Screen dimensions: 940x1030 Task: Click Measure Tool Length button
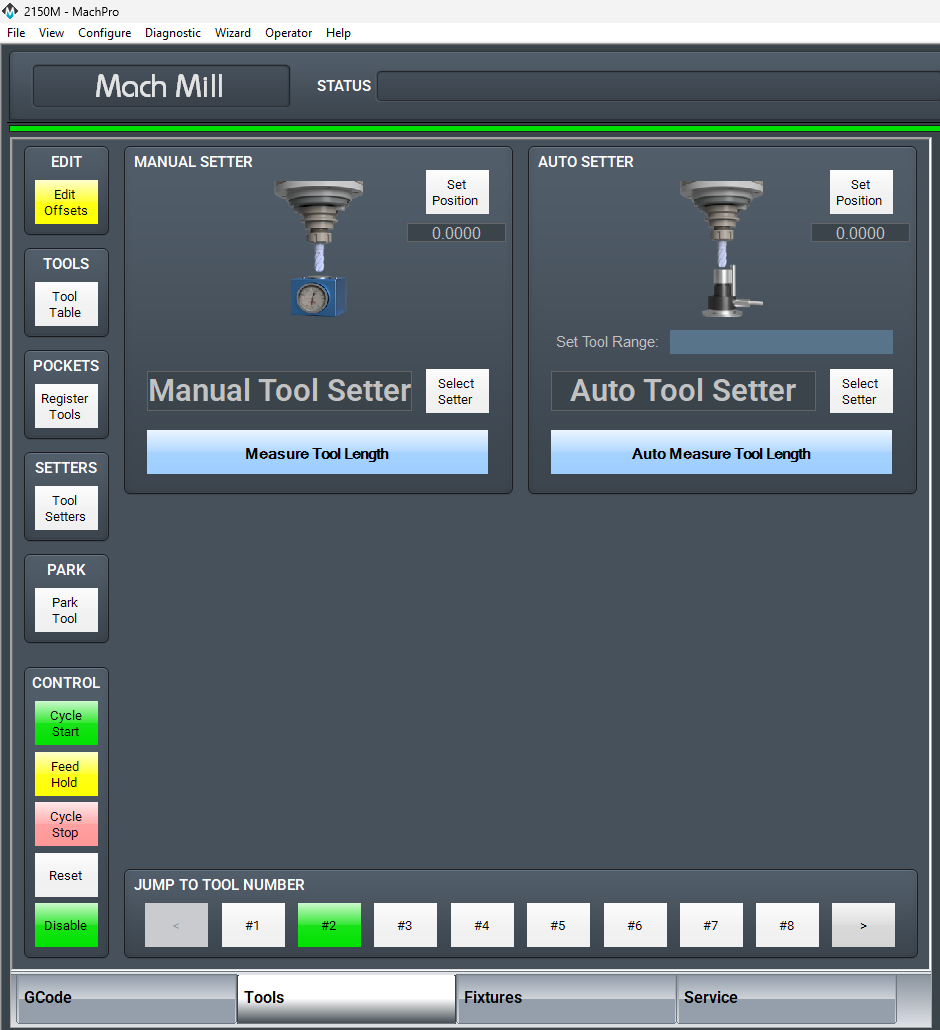317,453
